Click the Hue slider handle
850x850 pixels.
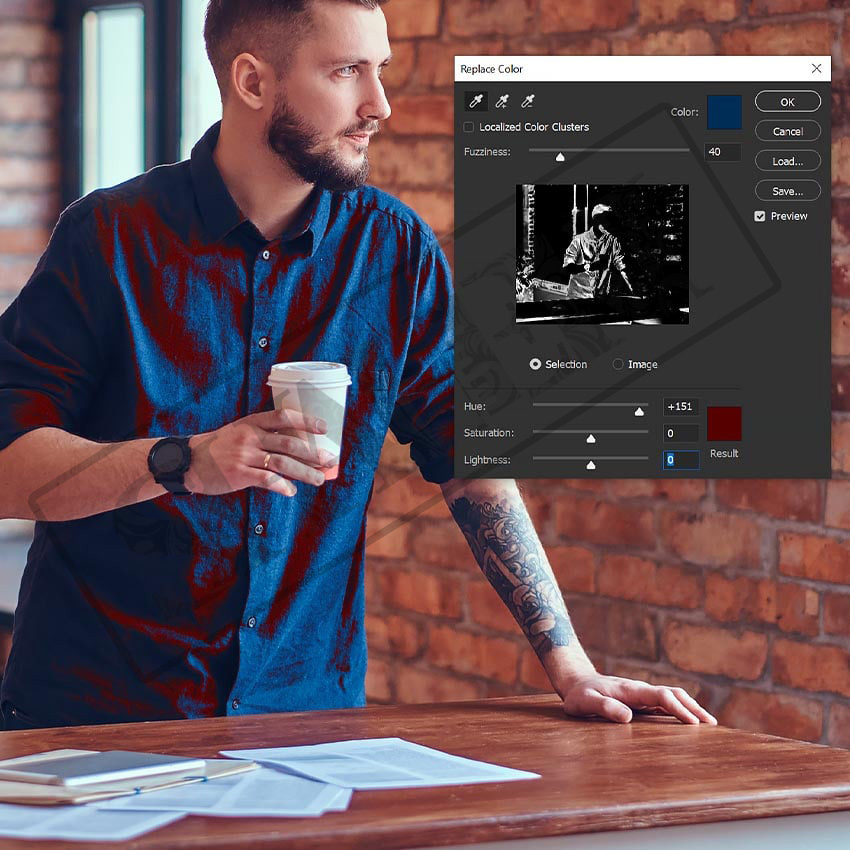coord(640,410)
